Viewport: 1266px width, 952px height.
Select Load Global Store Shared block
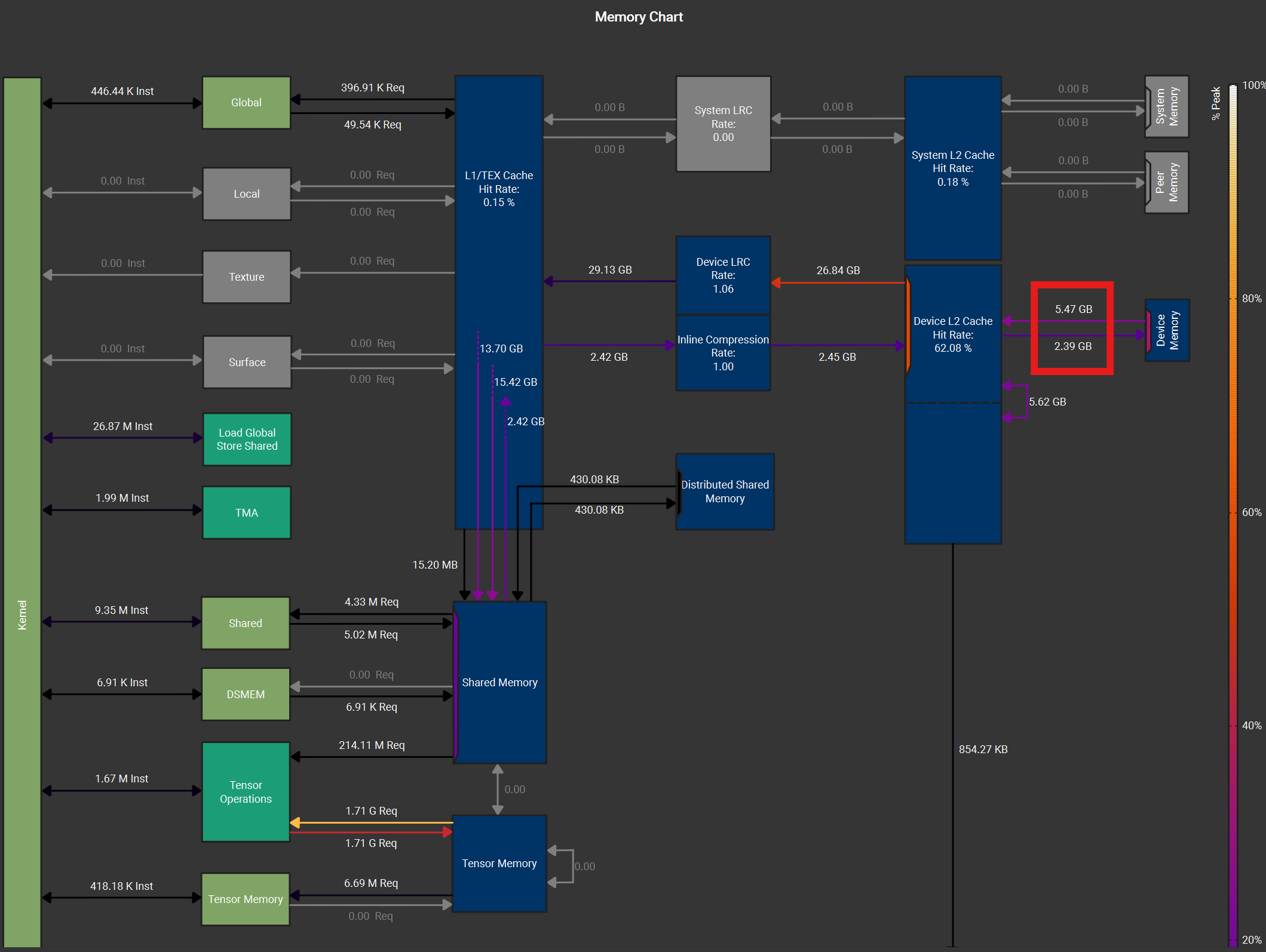[247, 439]
